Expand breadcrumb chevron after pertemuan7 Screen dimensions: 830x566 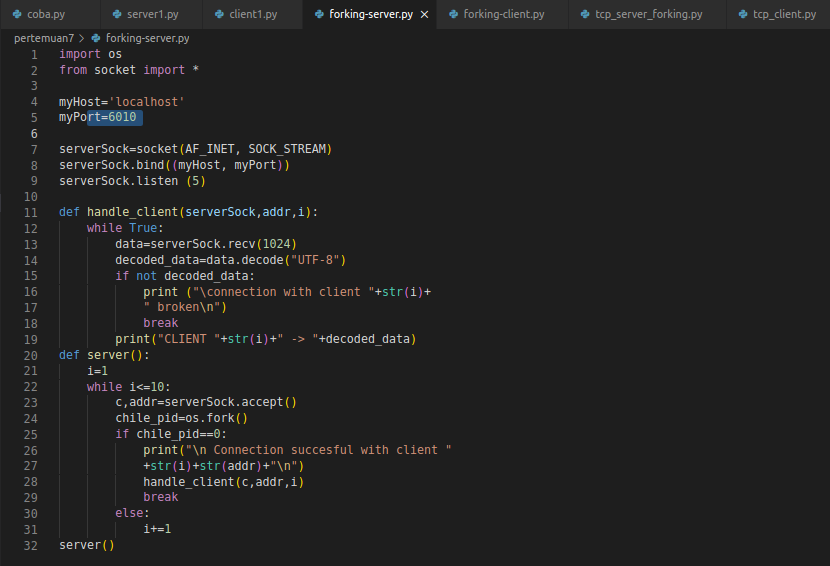pyautogui.click(x=82, y=38)
